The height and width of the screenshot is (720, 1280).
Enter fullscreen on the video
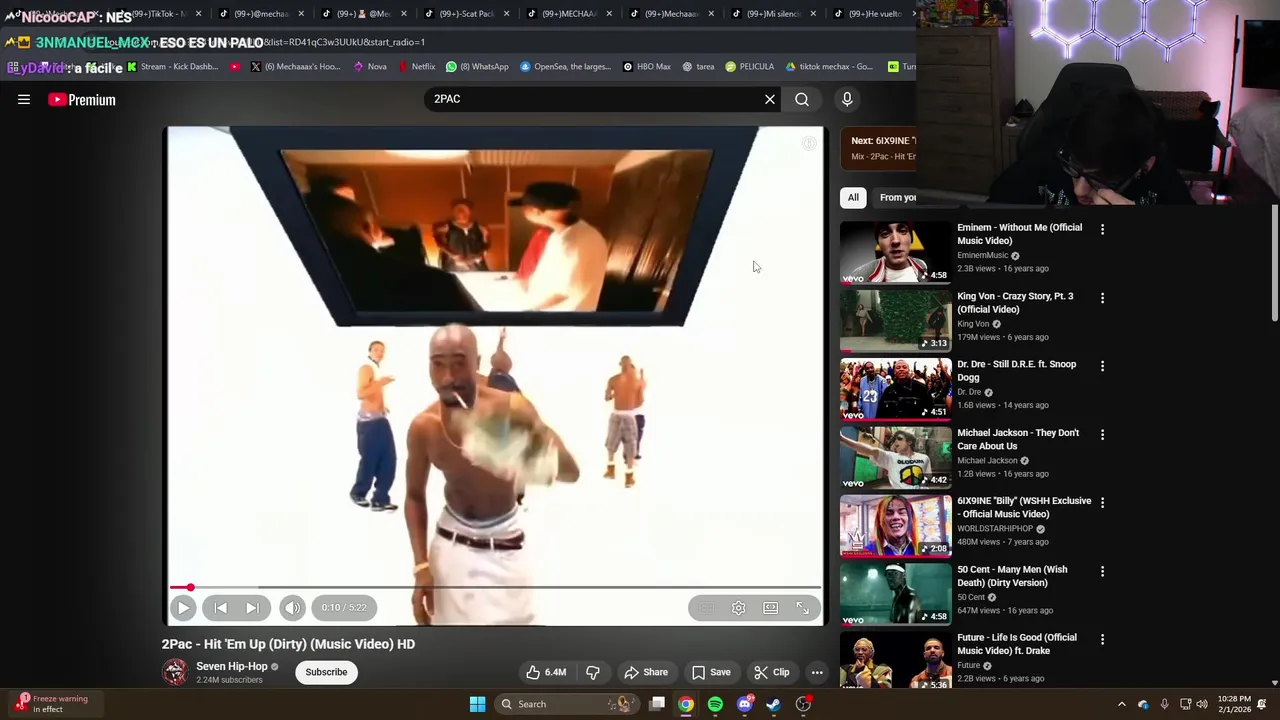click(802, 608)
